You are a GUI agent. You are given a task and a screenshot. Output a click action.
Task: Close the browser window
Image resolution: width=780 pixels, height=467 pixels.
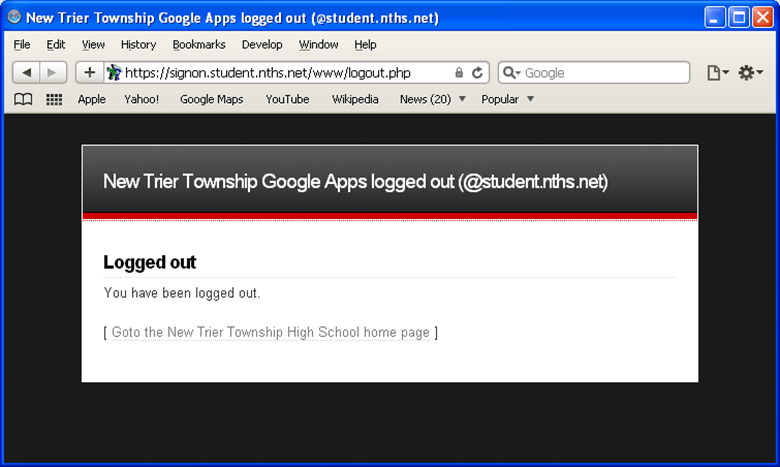coord(763,17)
